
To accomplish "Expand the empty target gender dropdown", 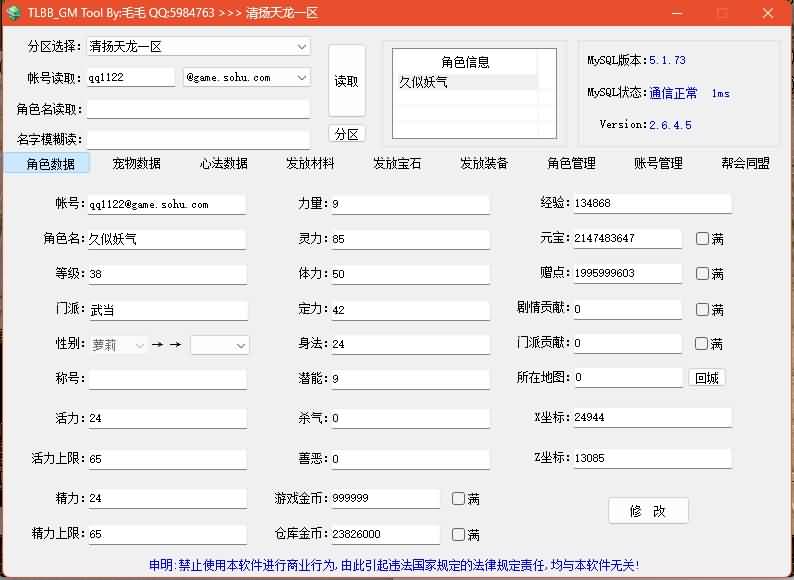I will coord(220,345).
